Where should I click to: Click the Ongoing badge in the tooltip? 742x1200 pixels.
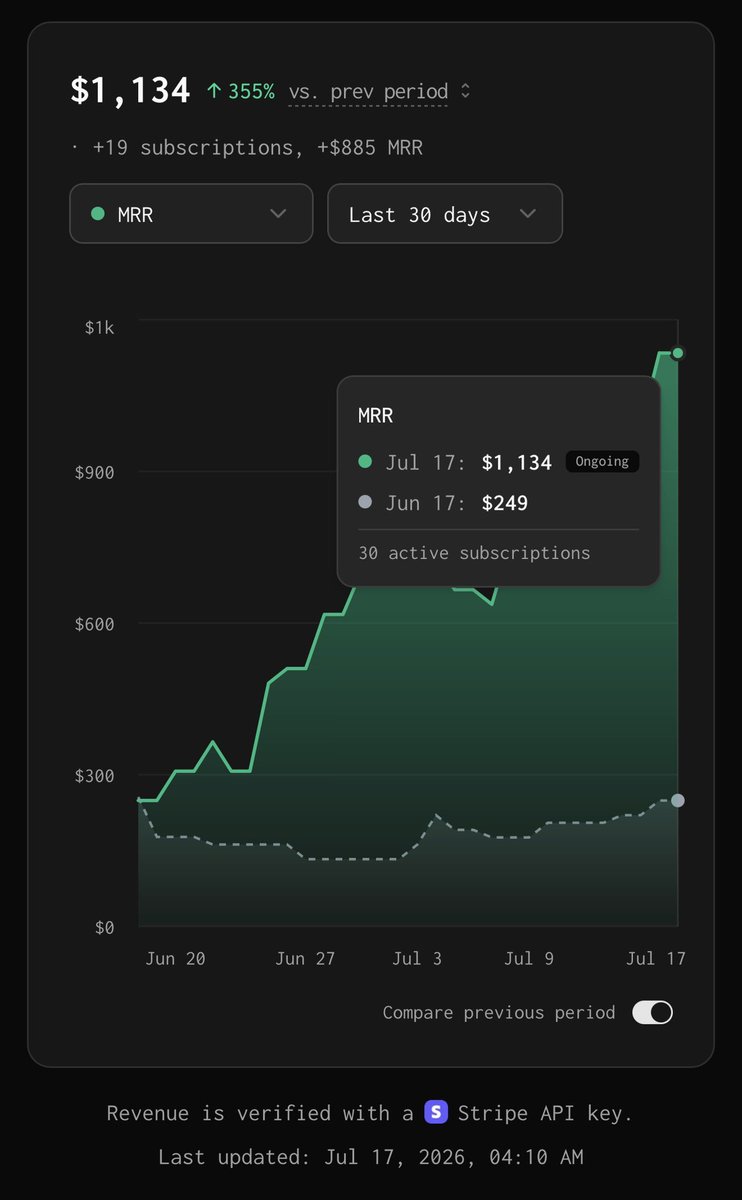[x=602, y=462]
